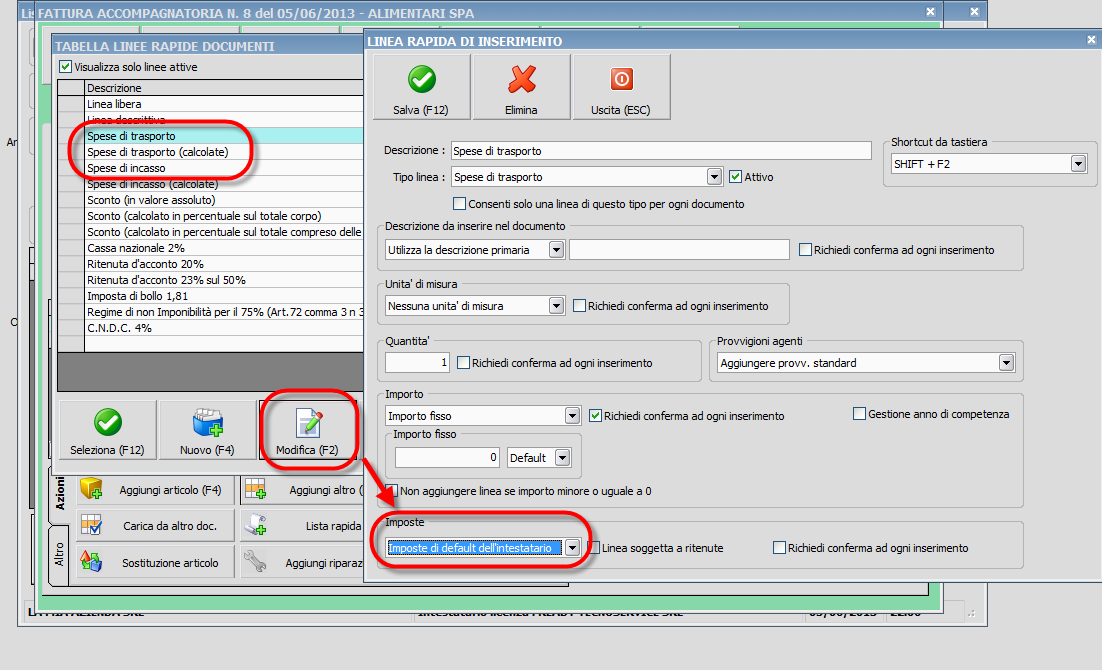Click the empty custom description field
1102x670 pixels.
coord(679,250)
